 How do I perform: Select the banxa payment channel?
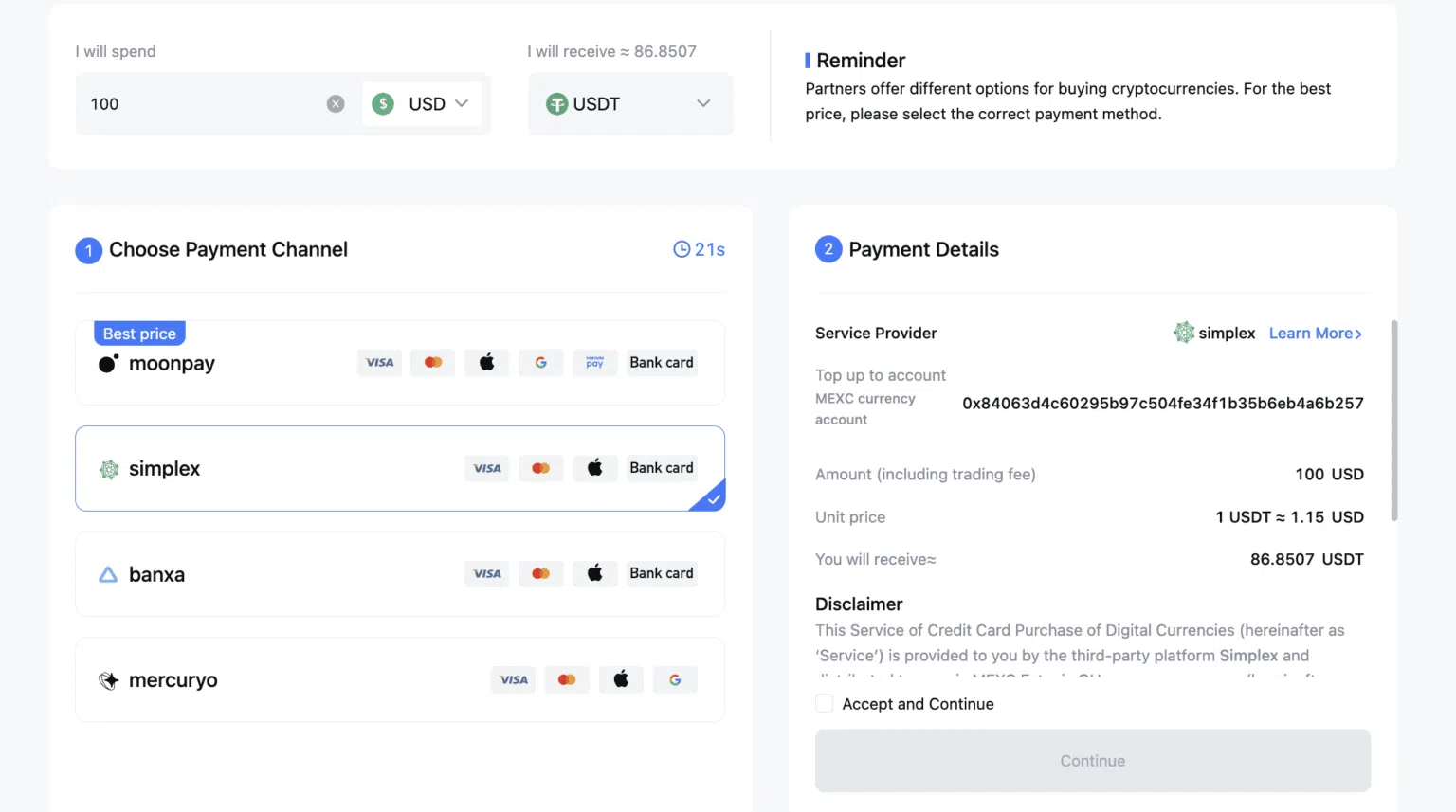[x=400, y=574]
